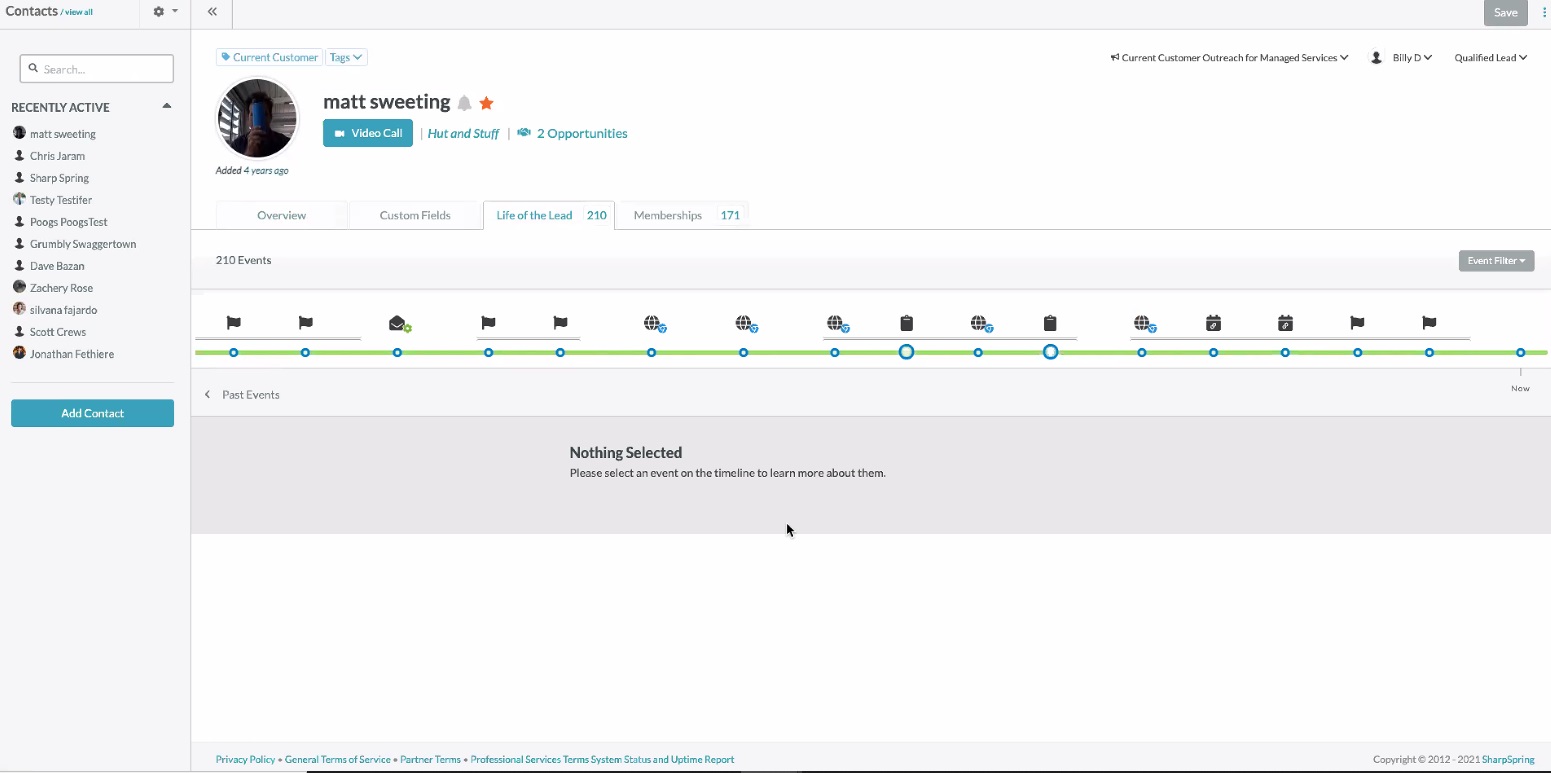Open the 2 Opportunities link
Image resolution: width=1551 pixels, height=773 pixels.
tap(582, 133)
